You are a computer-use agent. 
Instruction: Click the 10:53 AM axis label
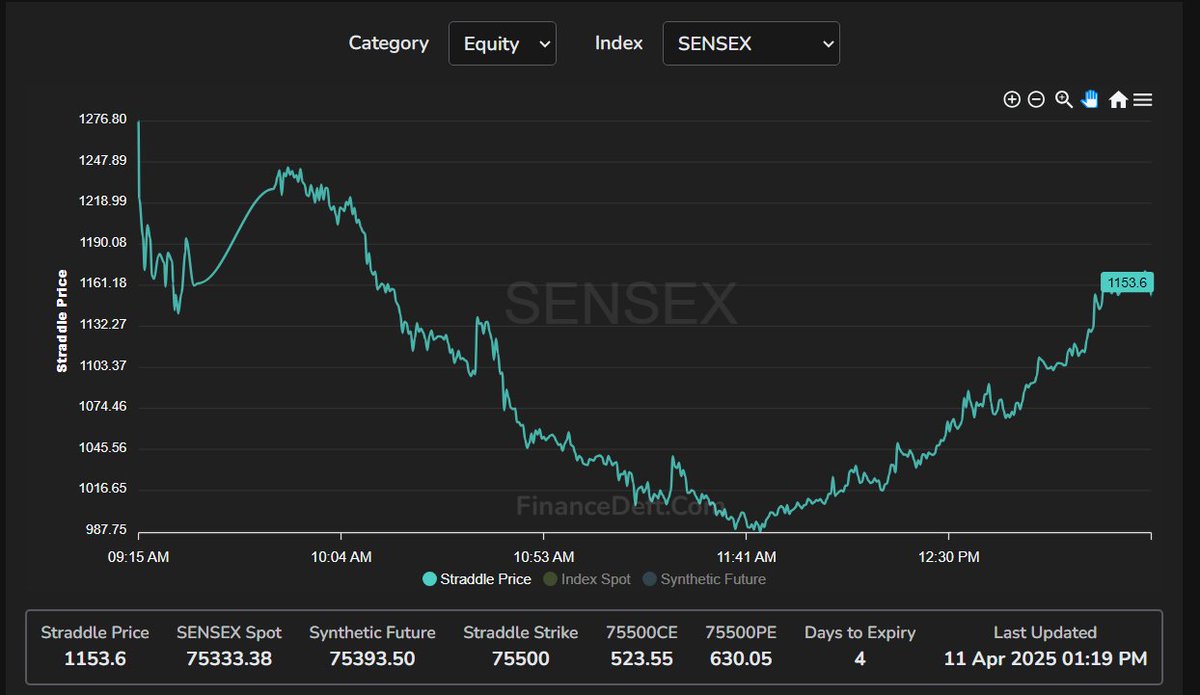[x=544, y=557]
